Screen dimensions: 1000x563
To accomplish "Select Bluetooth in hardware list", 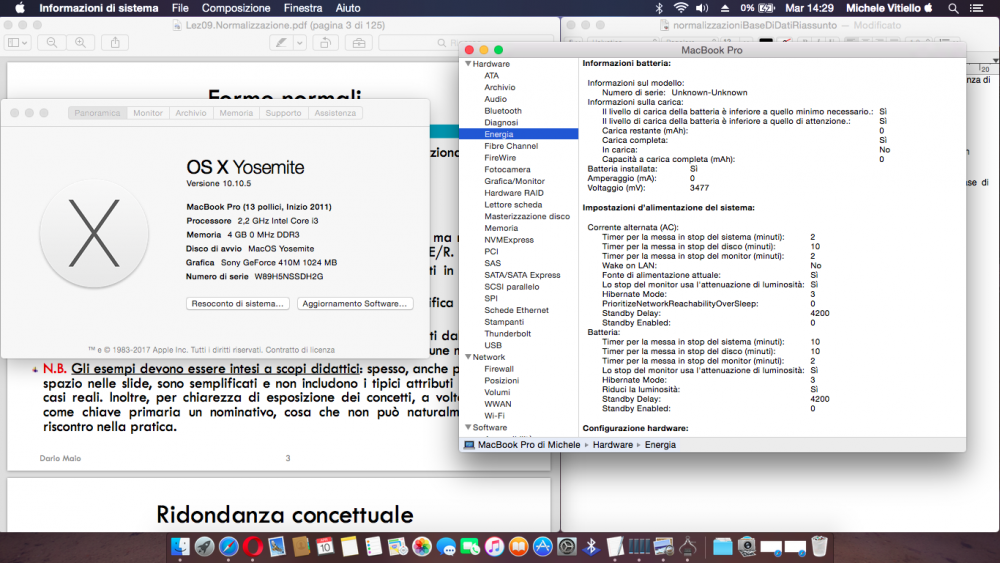I will (x=503, y=111).
